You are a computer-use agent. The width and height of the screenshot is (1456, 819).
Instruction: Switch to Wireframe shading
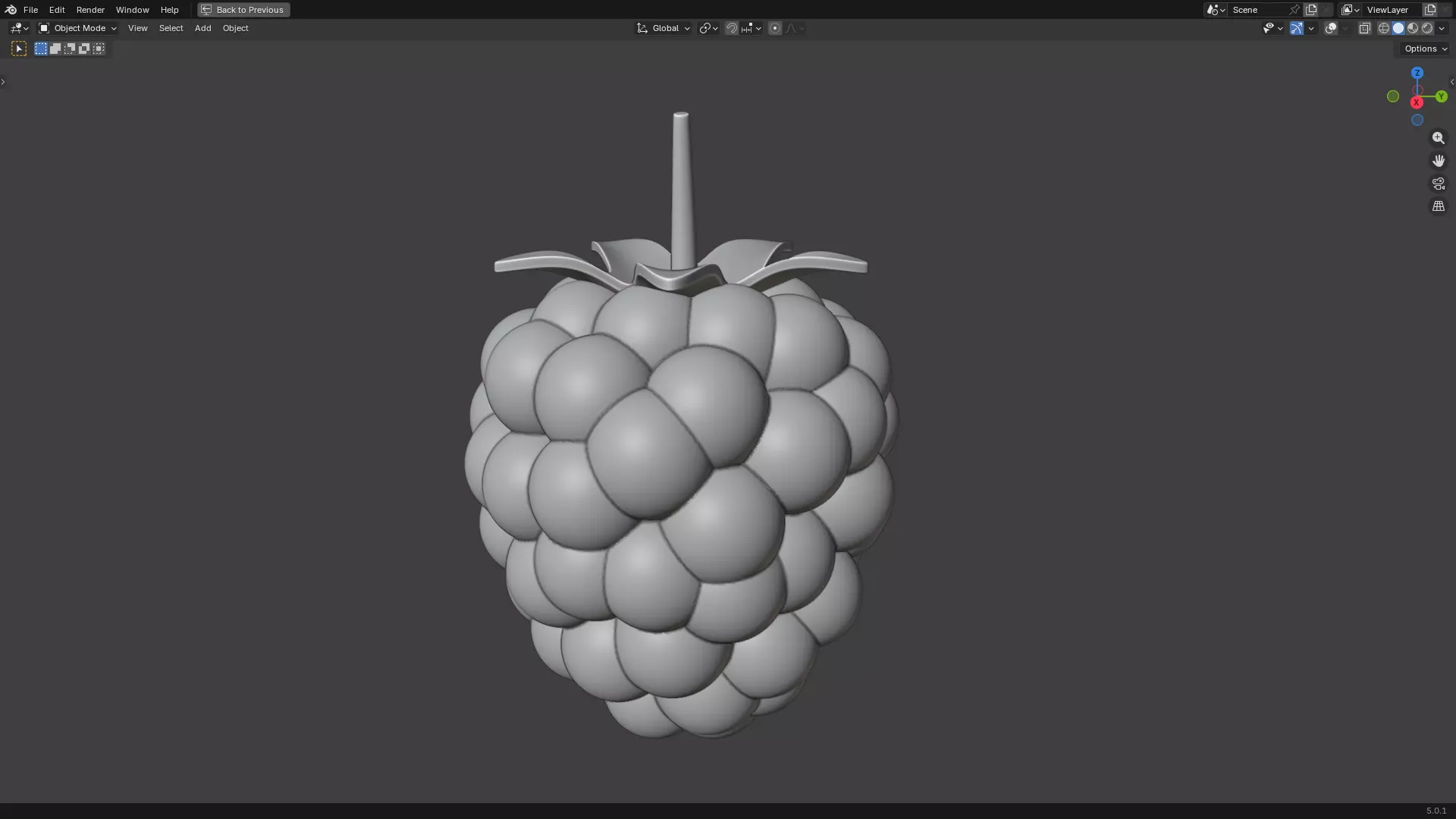tap(1384, 28)
